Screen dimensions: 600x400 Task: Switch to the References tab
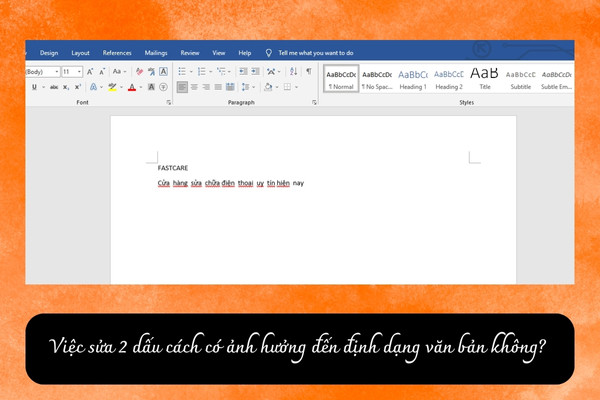(x=117, y=53)
